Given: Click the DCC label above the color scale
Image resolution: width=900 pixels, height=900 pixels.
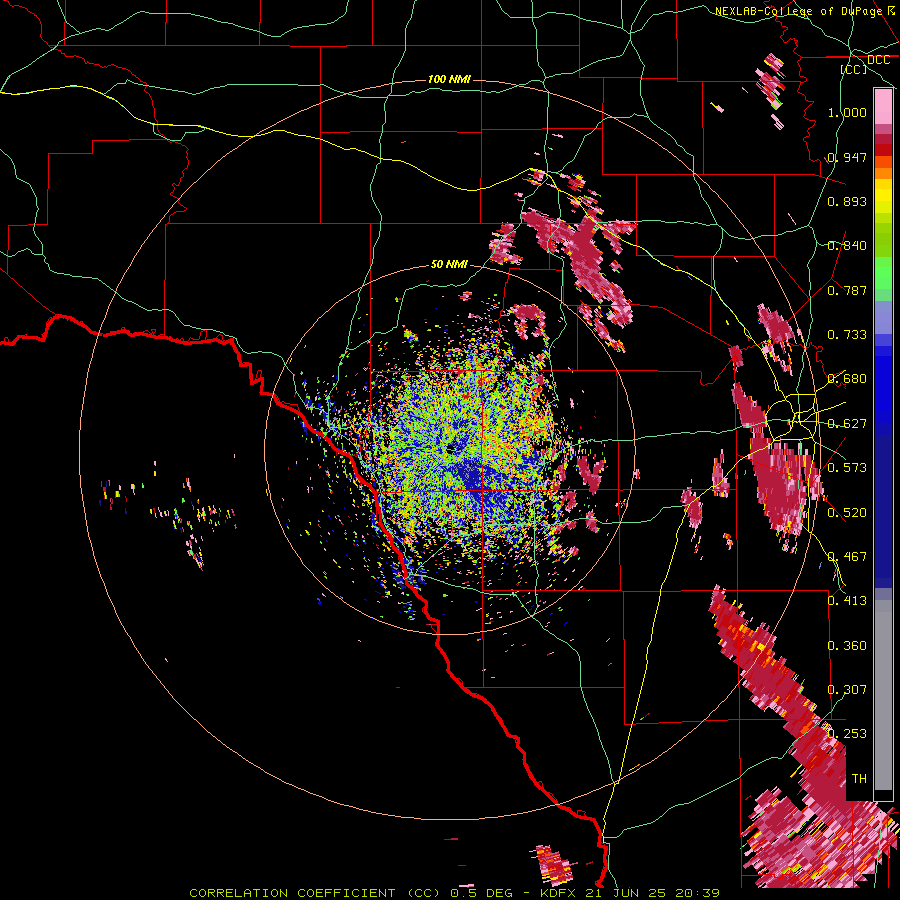Looking at the screenshot, I should tap(878, 60).
